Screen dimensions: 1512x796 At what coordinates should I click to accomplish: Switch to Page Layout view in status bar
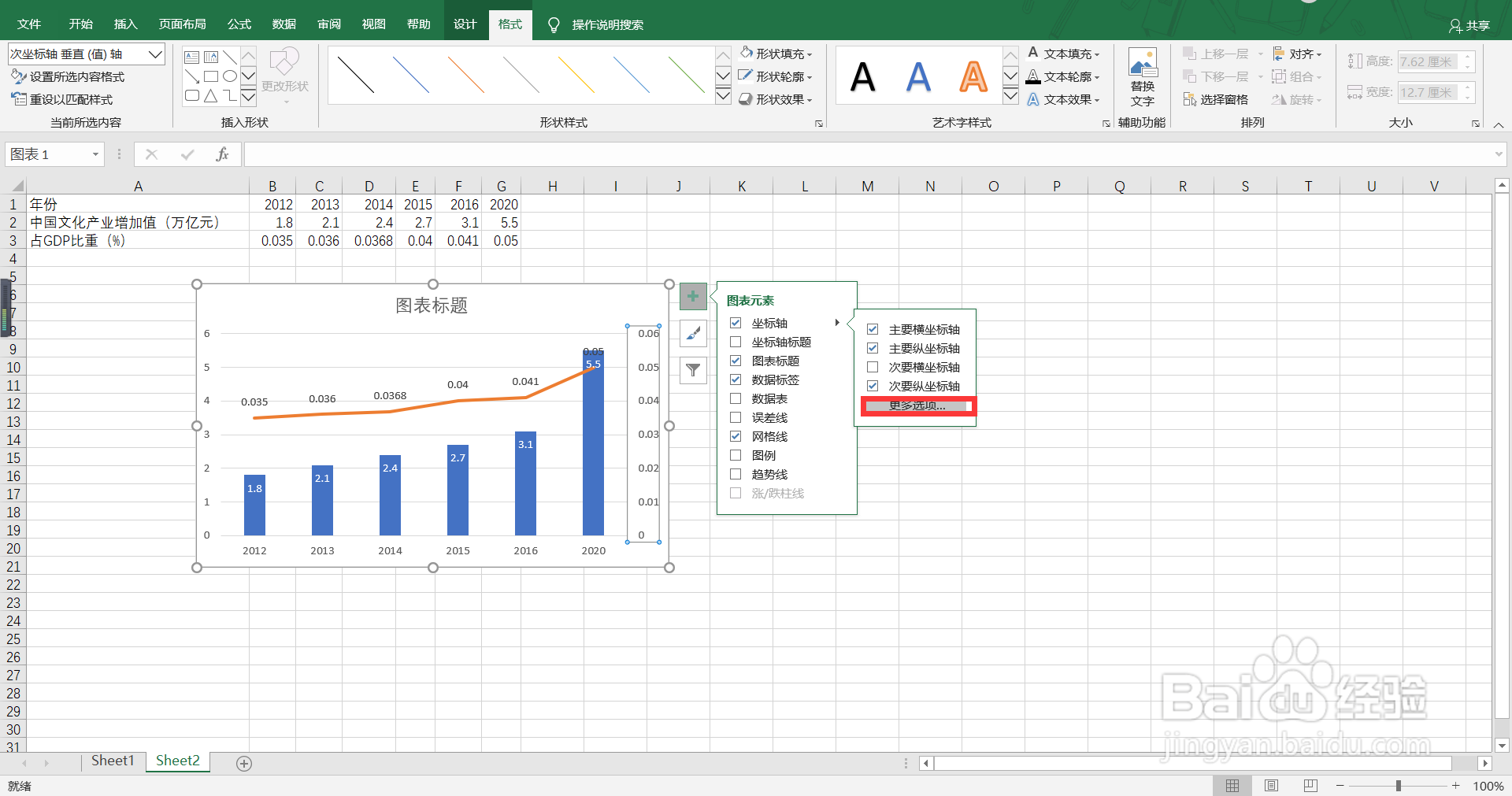[1271, 786]
